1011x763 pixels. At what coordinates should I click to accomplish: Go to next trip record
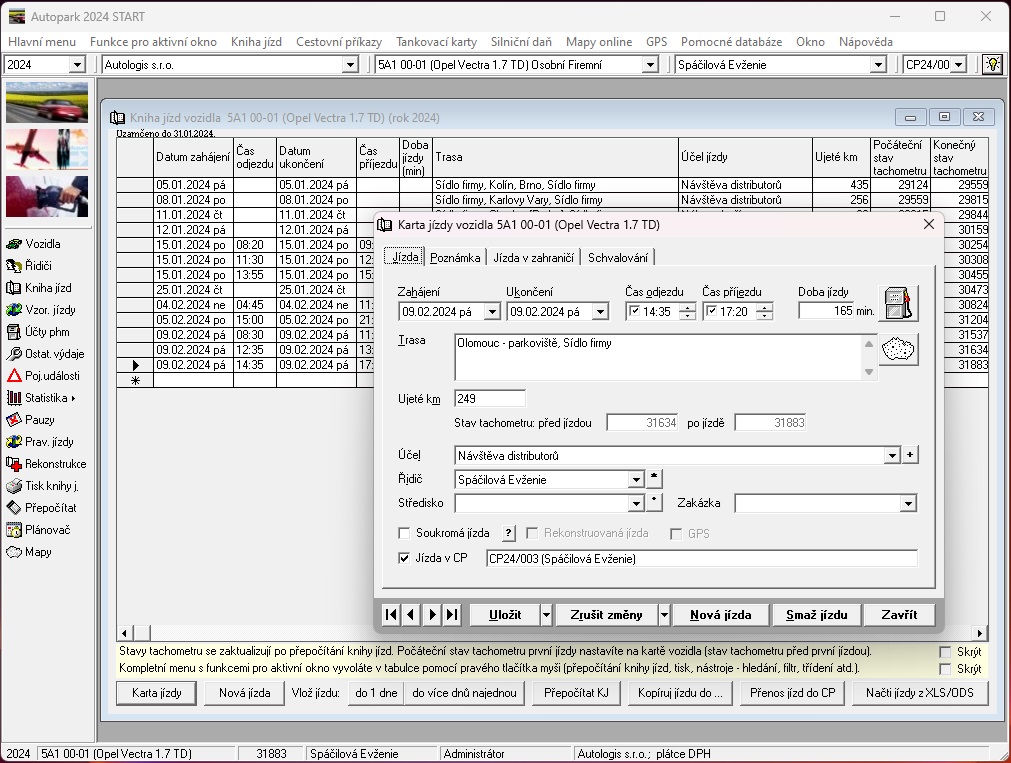tap(432, 615)
